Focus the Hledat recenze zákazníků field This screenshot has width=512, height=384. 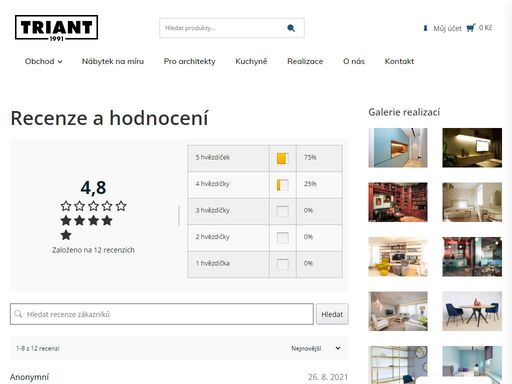tap(162, 314)
